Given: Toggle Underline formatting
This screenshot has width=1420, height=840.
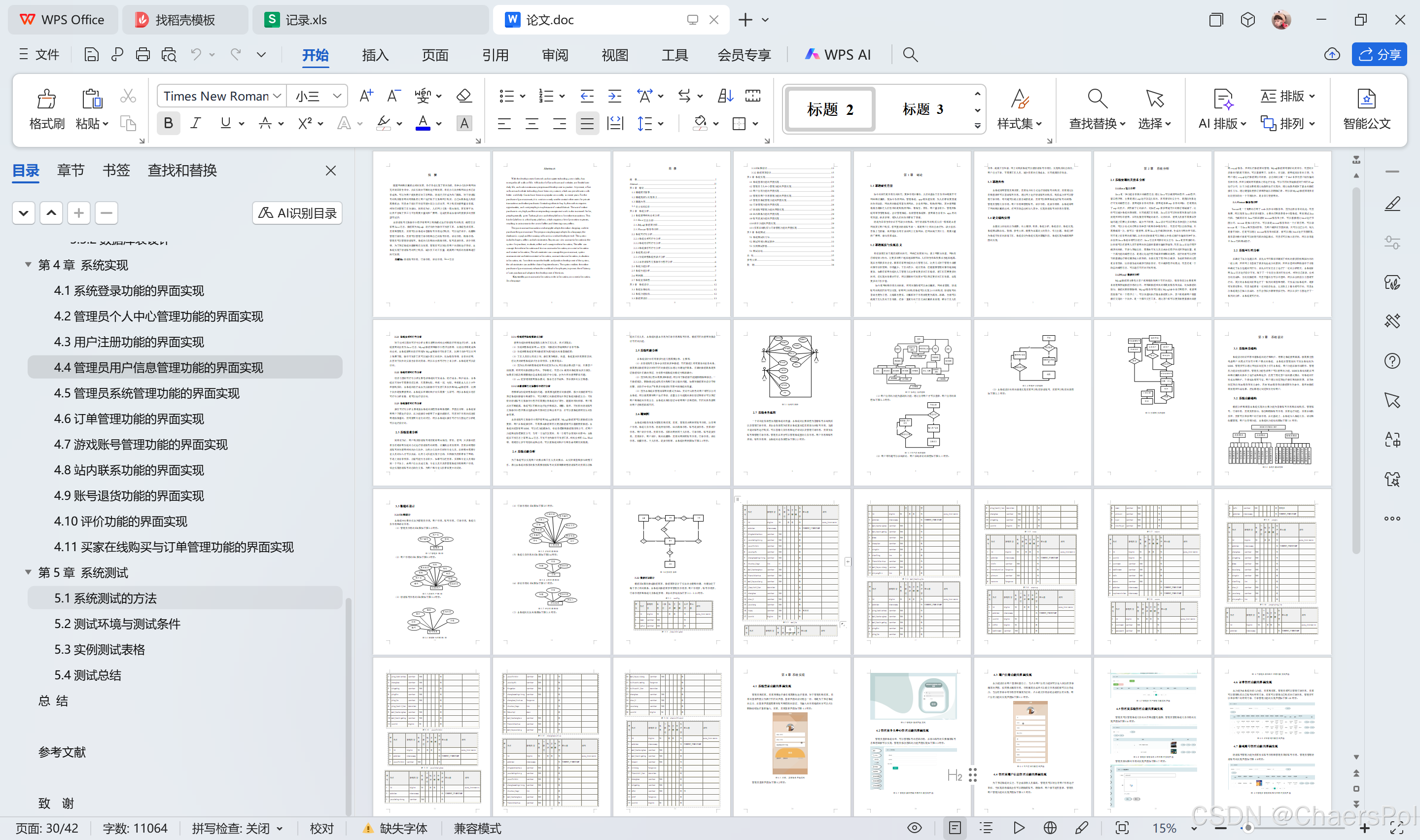Looking at the screenshot, I should tap(225, 123).
